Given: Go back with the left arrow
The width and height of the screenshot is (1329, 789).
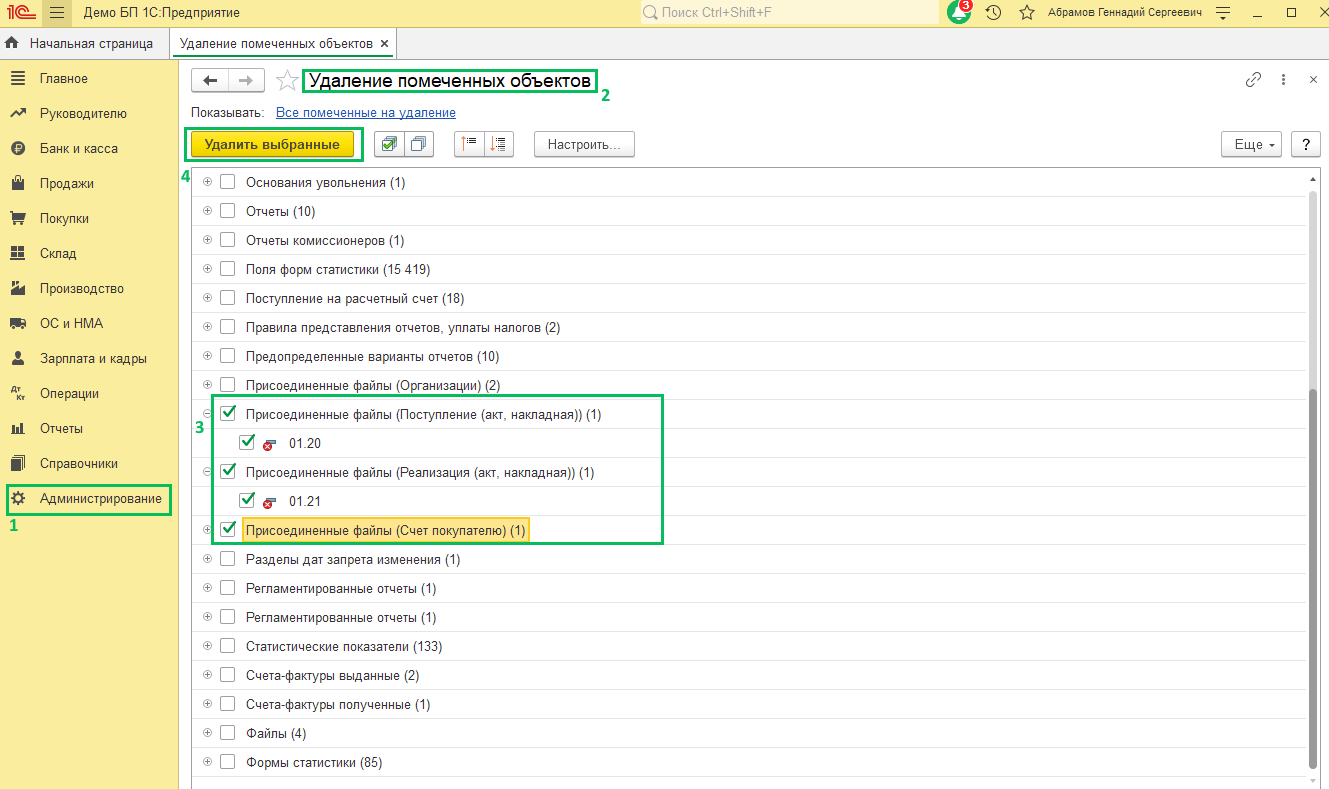Looking at the screenshot, I should pyautogui.click(x=210, y=81).
